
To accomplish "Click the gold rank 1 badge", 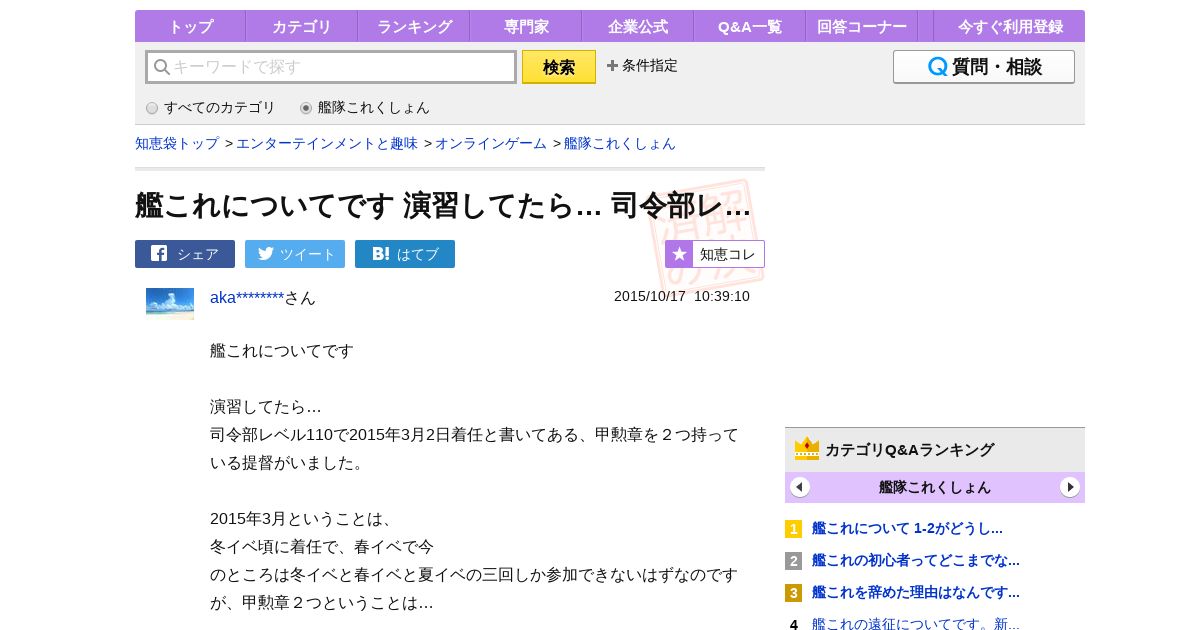I will tap(793, 529).
